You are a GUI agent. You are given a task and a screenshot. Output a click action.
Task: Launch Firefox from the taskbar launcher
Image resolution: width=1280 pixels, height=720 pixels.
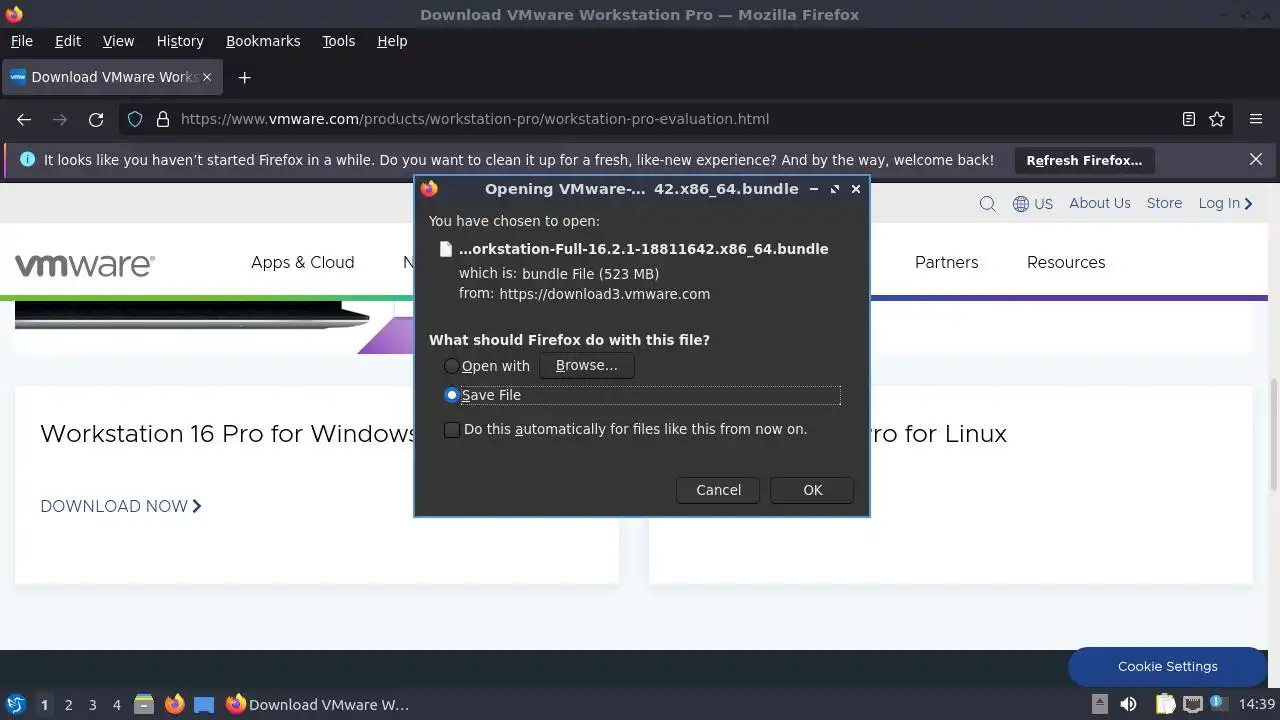point(174,705)
